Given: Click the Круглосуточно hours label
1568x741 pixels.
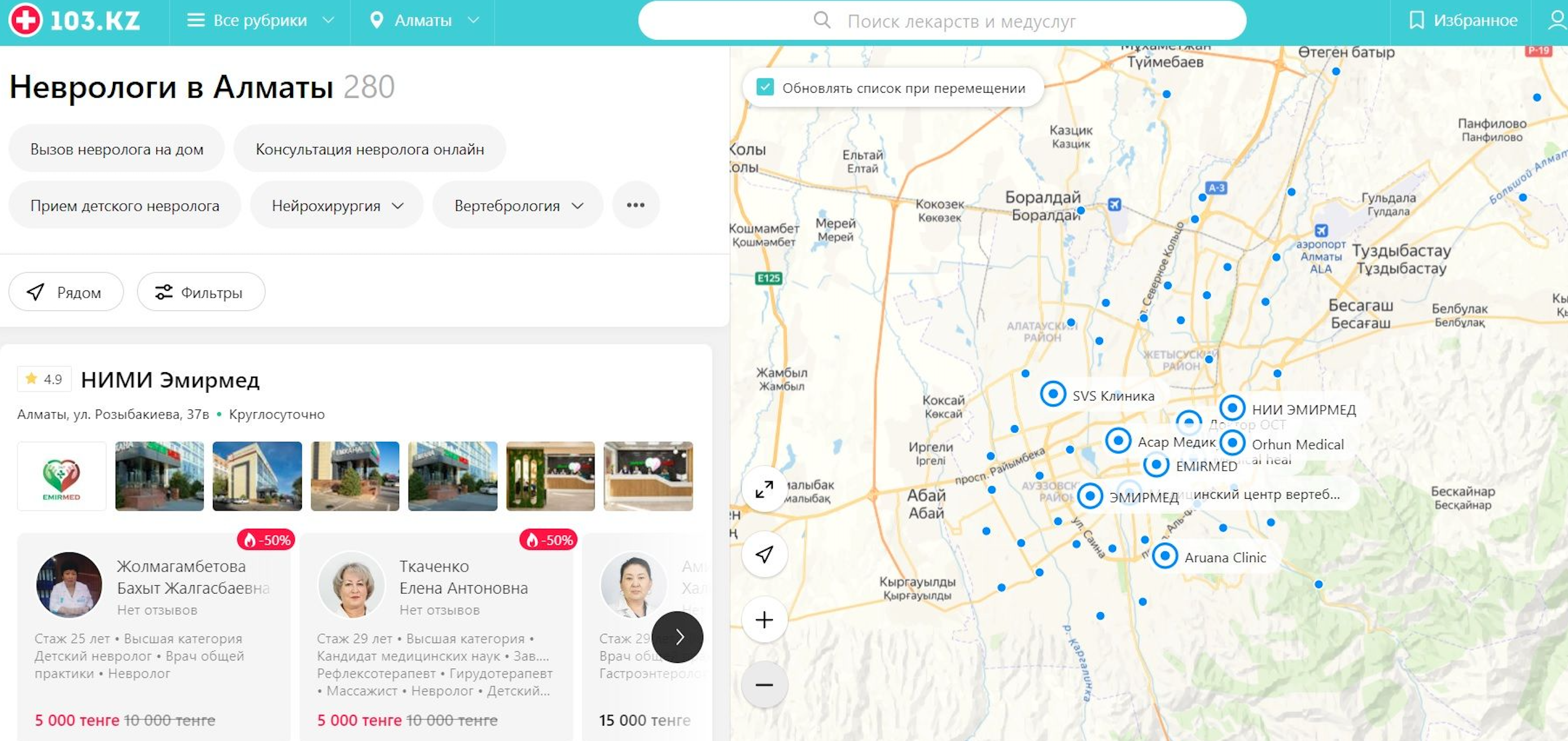Looking at the screenshot, I should (277, 415).
